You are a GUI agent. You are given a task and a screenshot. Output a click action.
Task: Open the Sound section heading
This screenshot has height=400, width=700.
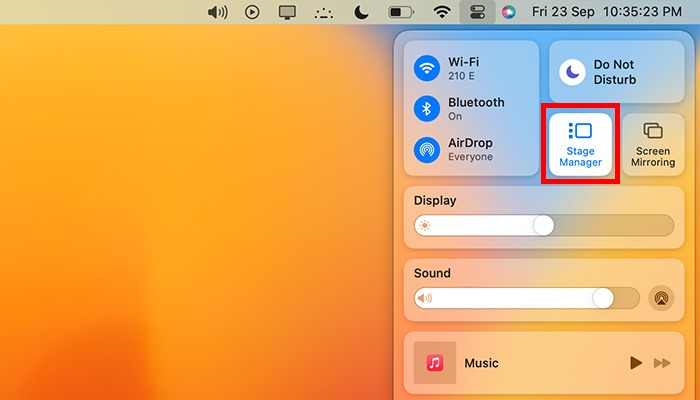click(432, 273)
